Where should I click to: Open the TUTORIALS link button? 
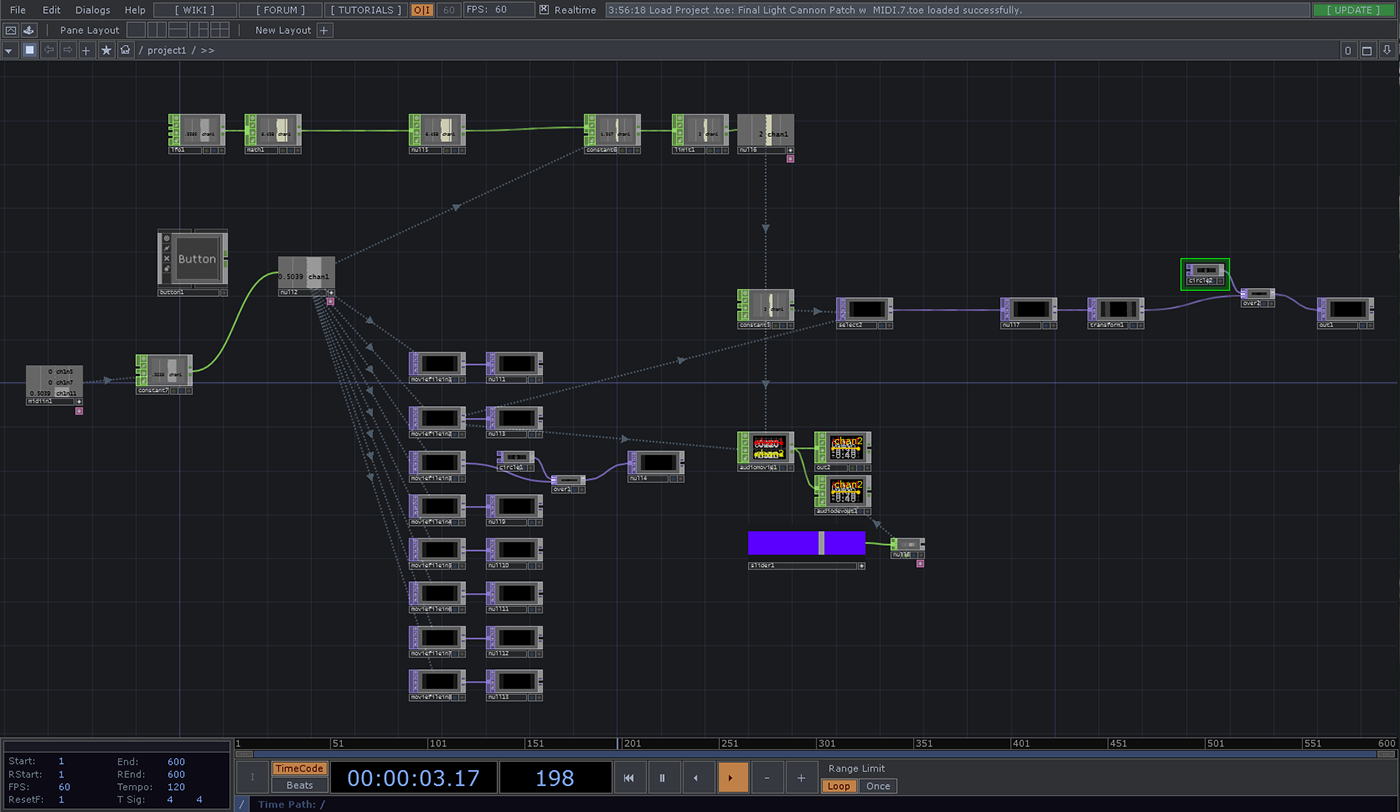point(366,10)
